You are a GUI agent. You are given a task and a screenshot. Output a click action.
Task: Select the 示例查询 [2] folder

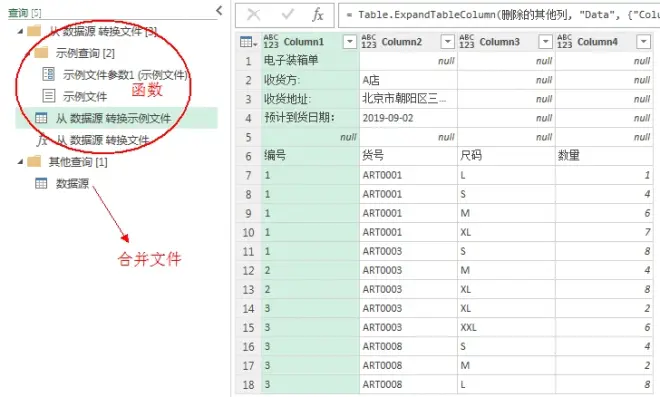[85, 53]
